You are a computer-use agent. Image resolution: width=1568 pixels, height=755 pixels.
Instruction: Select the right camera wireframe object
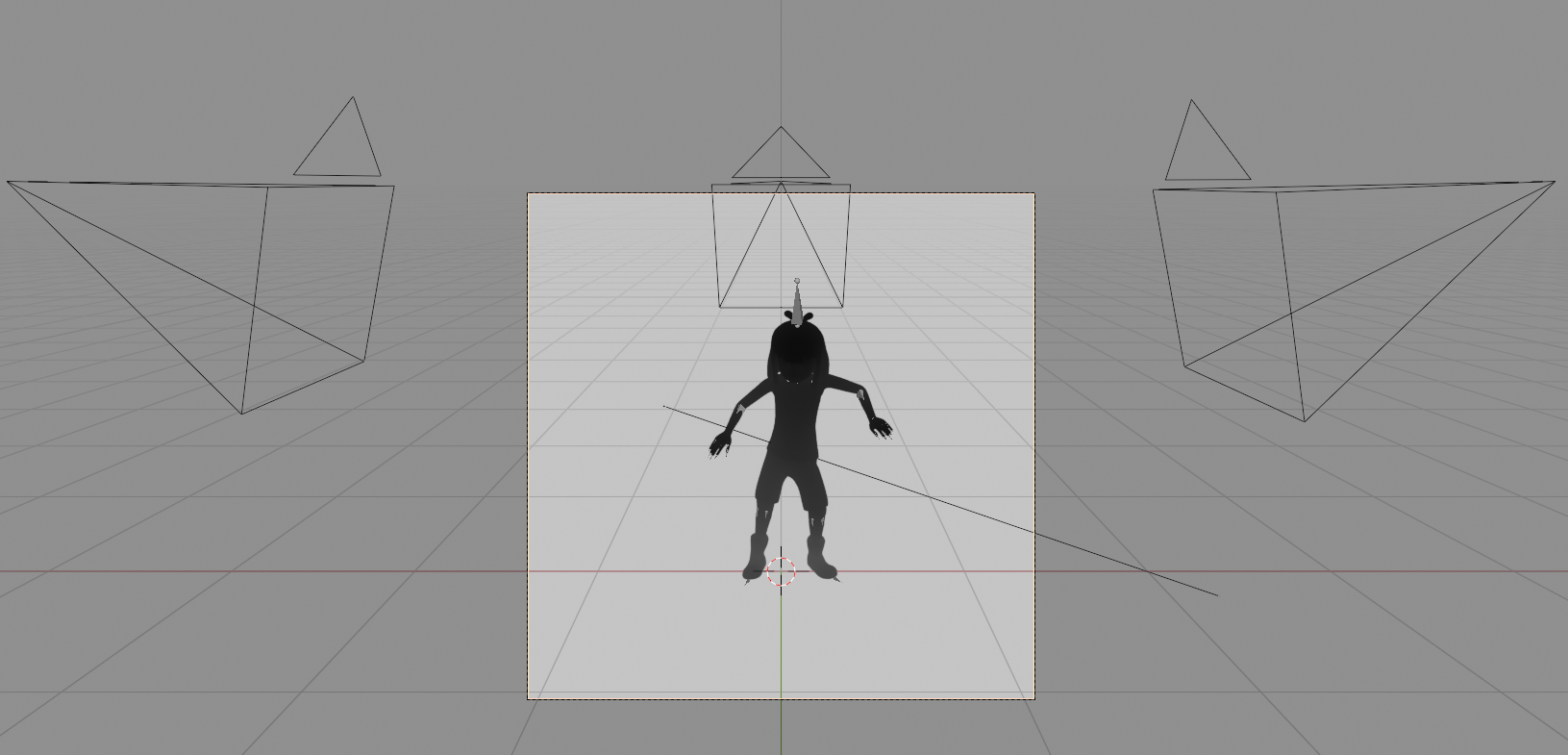coord(1354,260)
